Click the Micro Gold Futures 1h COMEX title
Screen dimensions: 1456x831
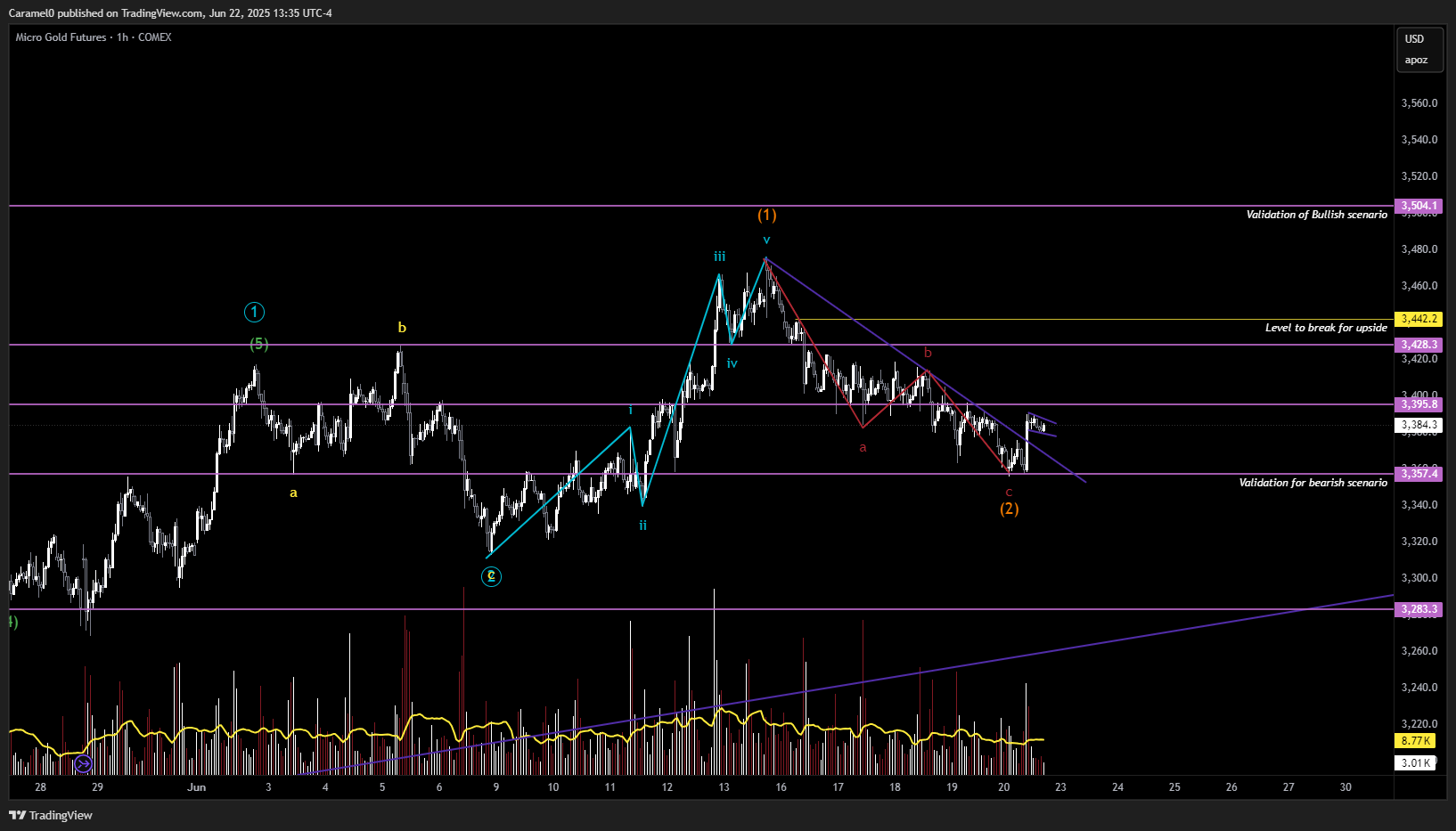[x=94, y=37]
